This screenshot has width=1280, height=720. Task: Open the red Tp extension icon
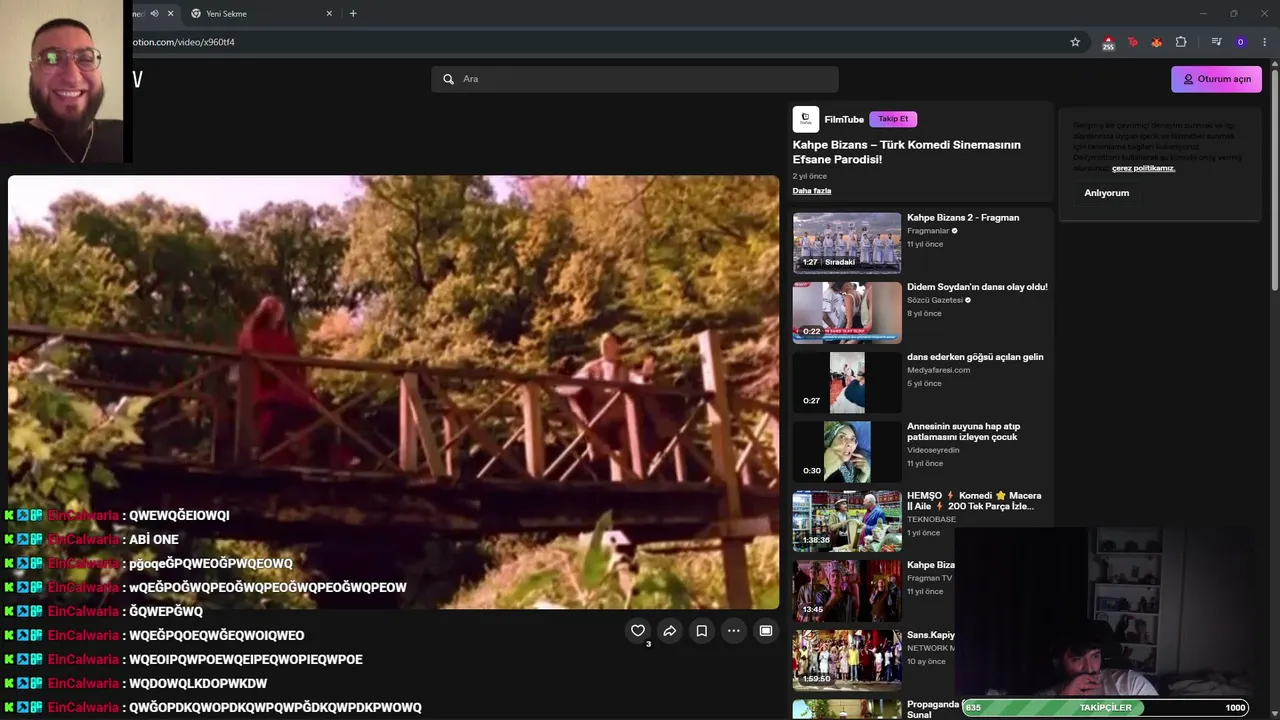click(x=1133, y=42)
